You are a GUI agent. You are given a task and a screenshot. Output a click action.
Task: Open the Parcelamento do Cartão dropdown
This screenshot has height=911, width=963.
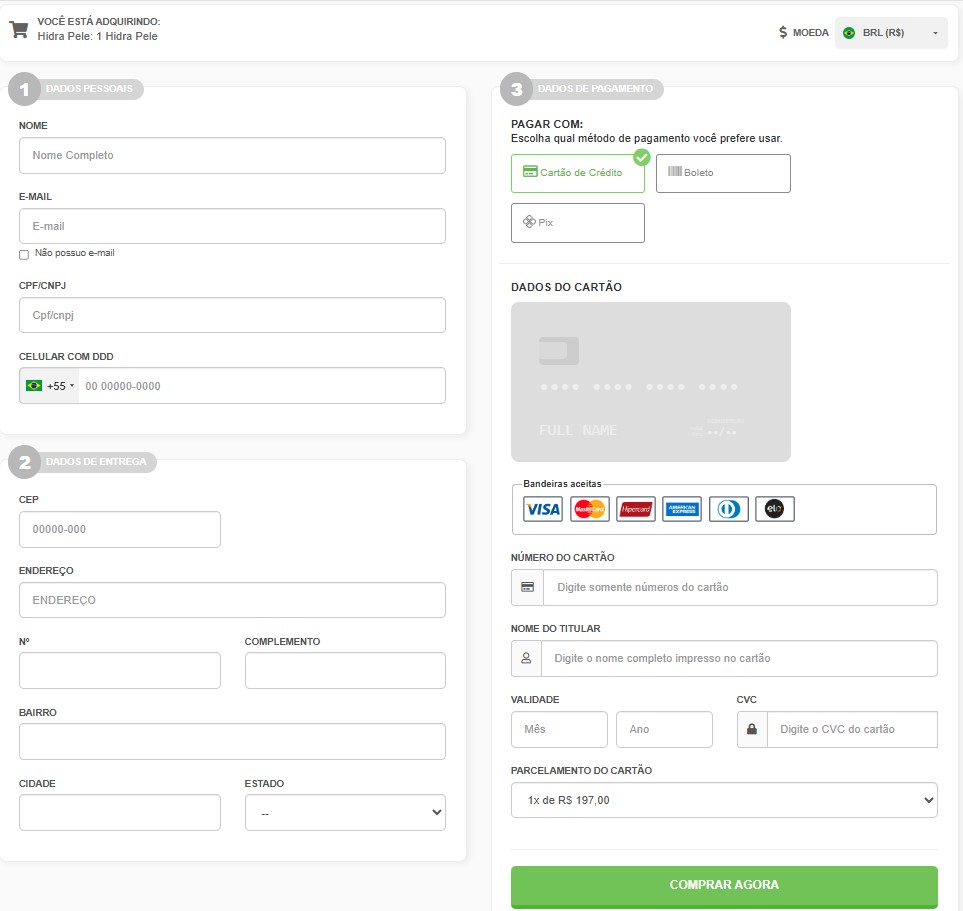[724, 800]
